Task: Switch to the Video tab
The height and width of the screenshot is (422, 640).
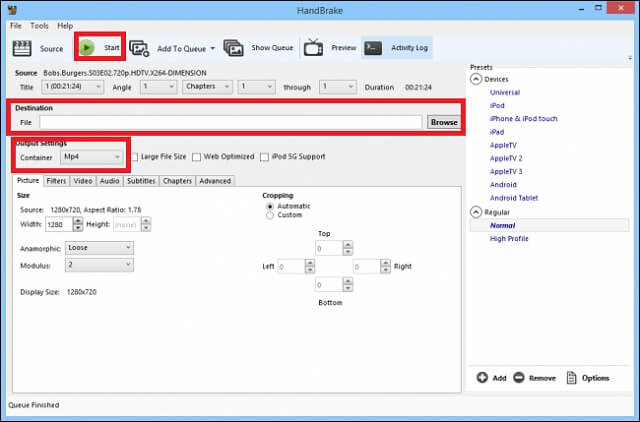Action: point(83,181)
